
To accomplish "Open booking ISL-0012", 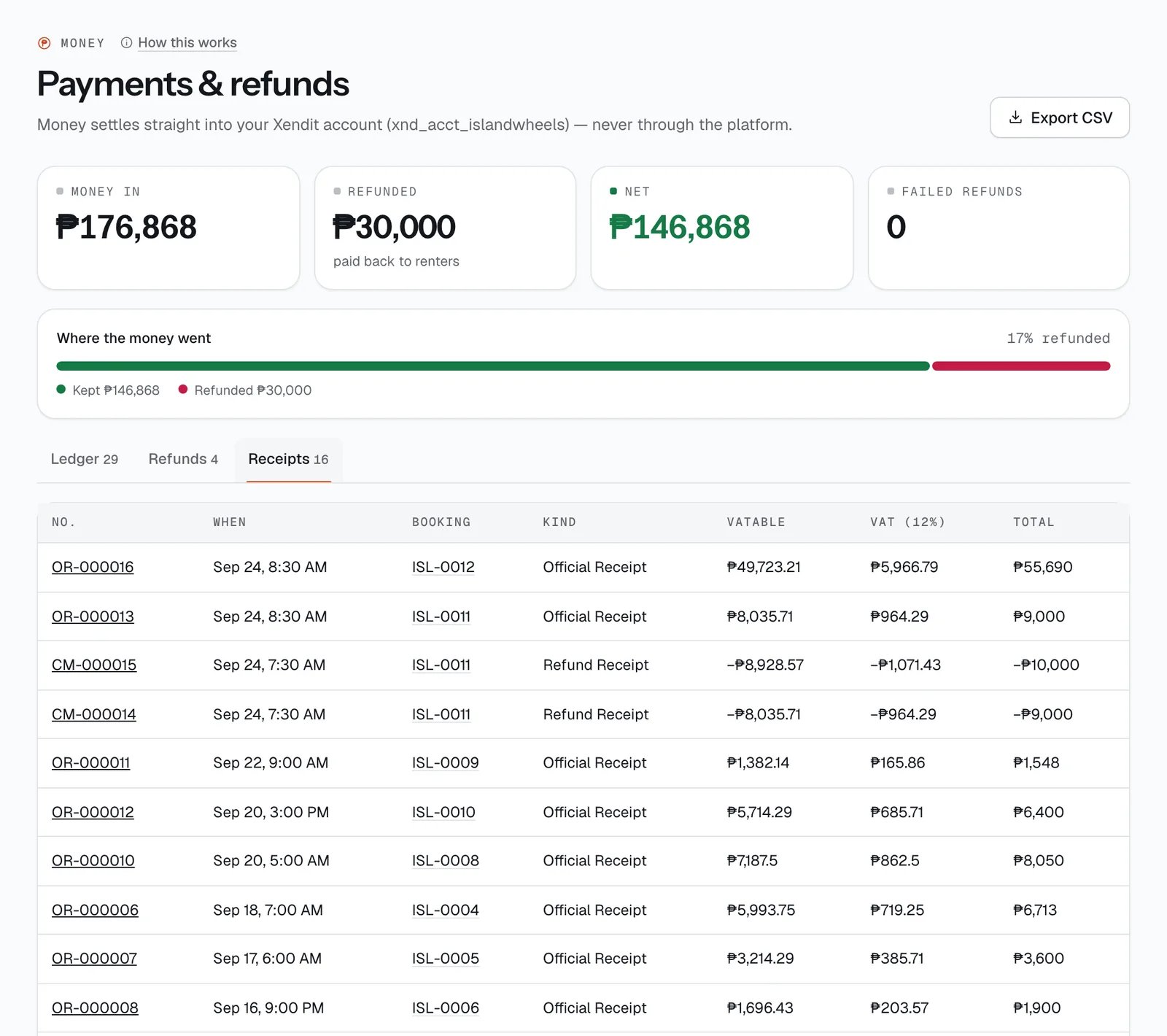I will pos(443,567).
